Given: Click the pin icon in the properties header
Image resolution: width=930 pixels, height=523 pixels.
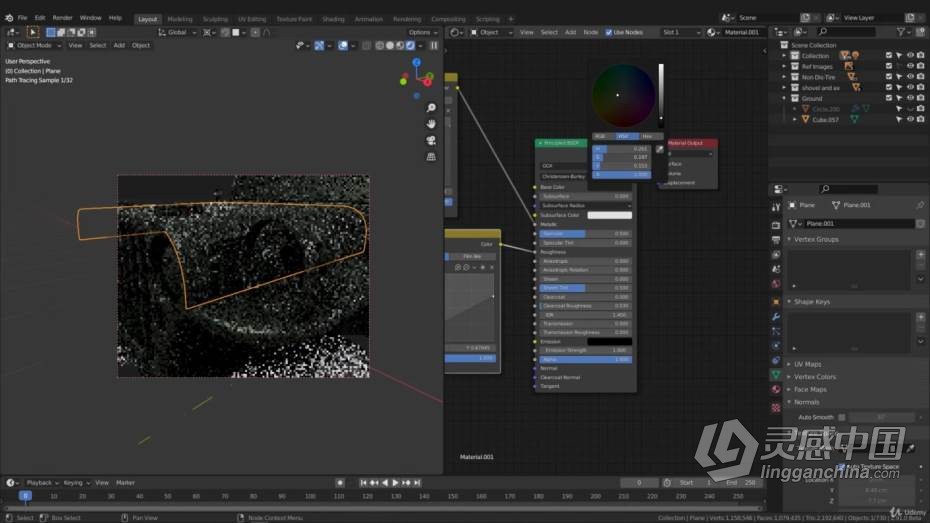Looking at the screenshot, I should (x=920, y=205).
